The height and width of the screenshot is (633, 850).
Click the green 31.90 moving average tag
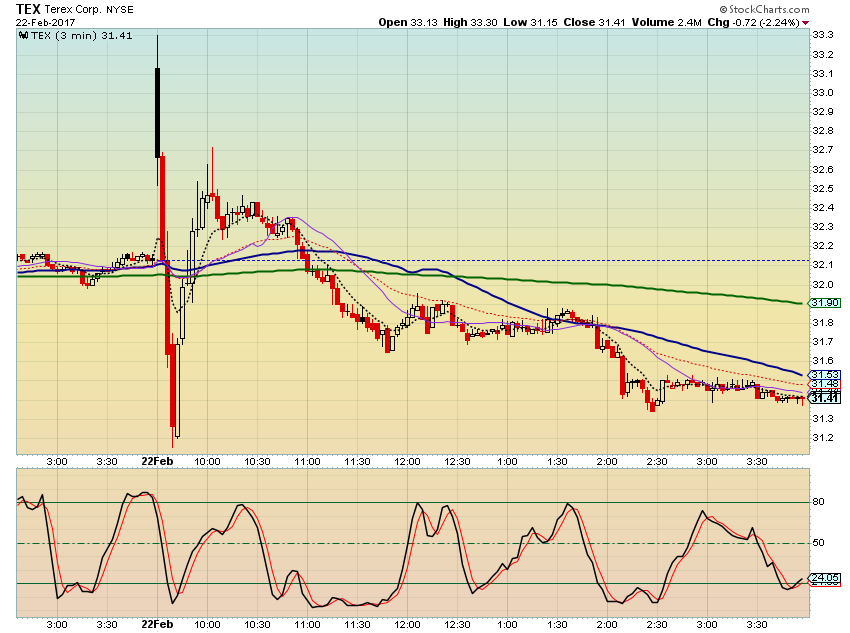point(825,303)
